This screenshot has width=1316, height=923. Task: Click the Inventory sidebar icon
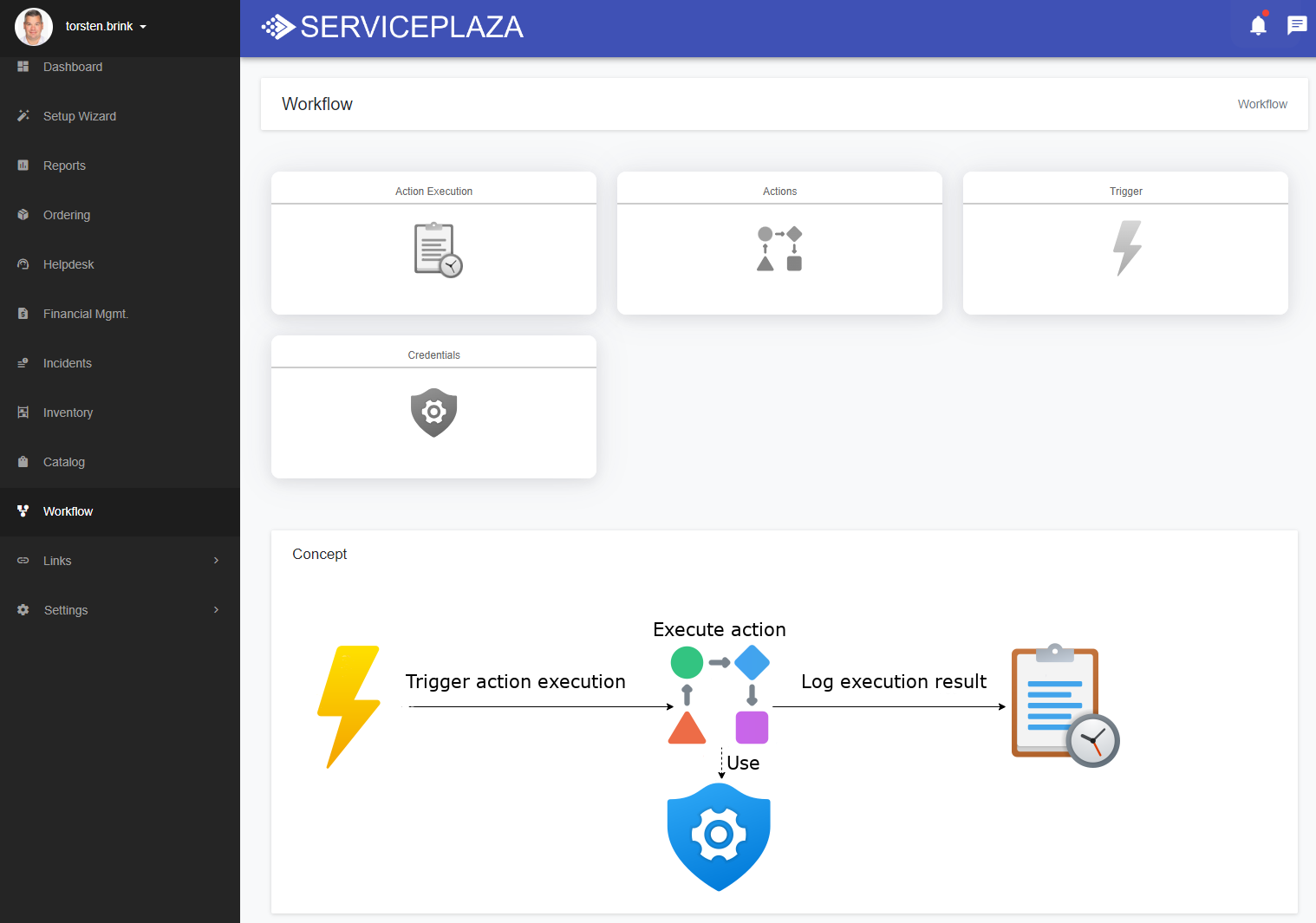pos(23,413)
